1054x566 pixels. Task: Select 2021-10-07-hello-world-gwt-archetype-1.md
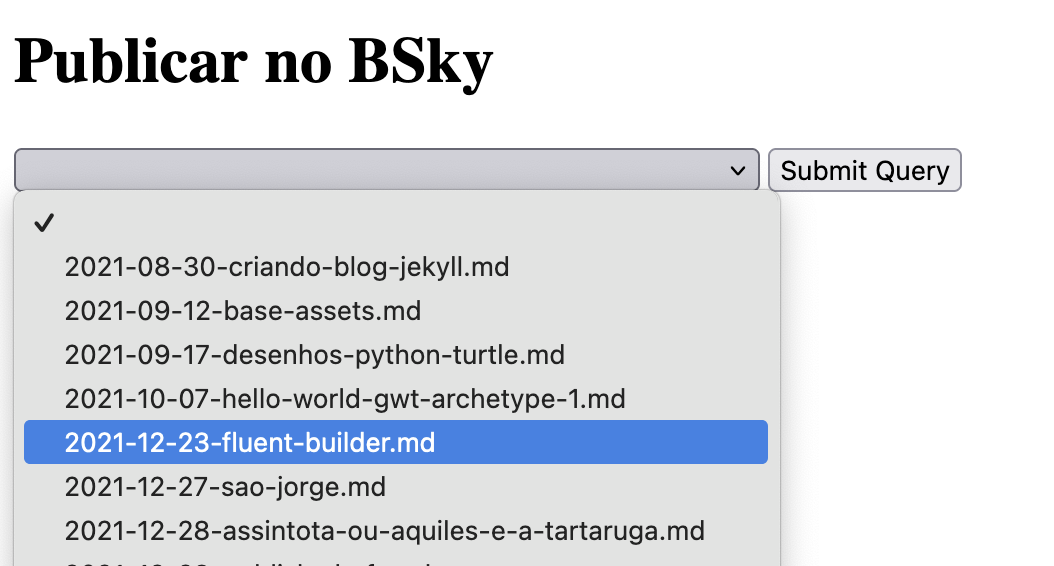tap(345, 399)
